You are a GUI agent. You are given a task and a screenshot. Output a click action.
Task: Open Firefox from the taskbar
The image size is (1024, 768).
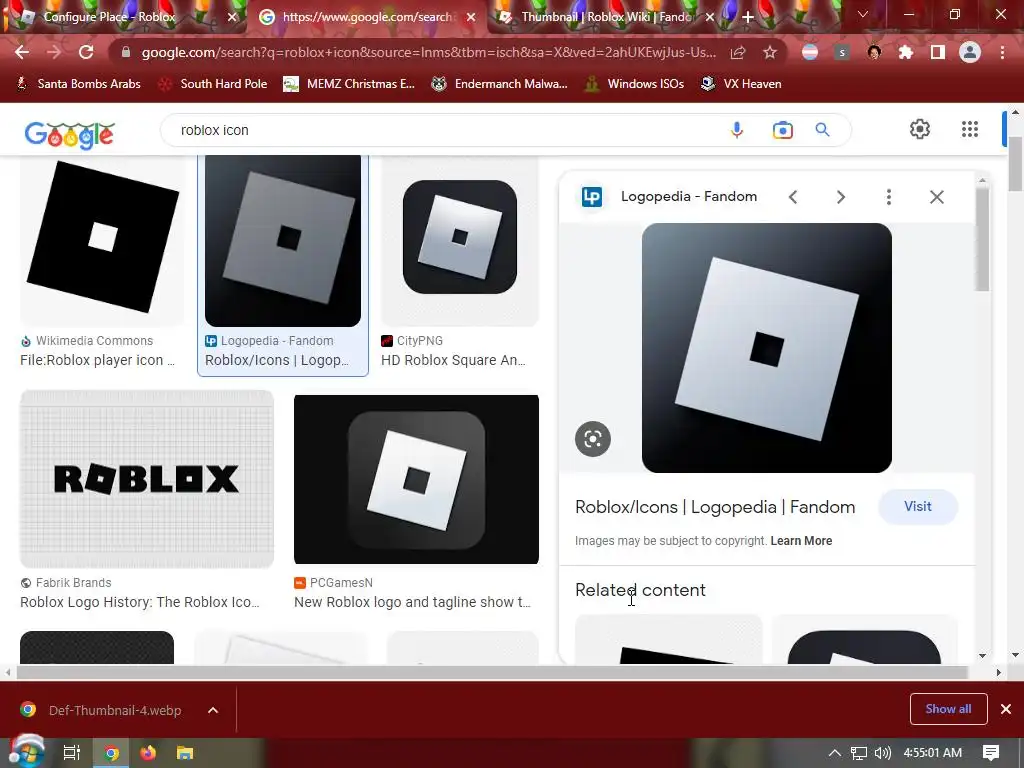point(148,753)
